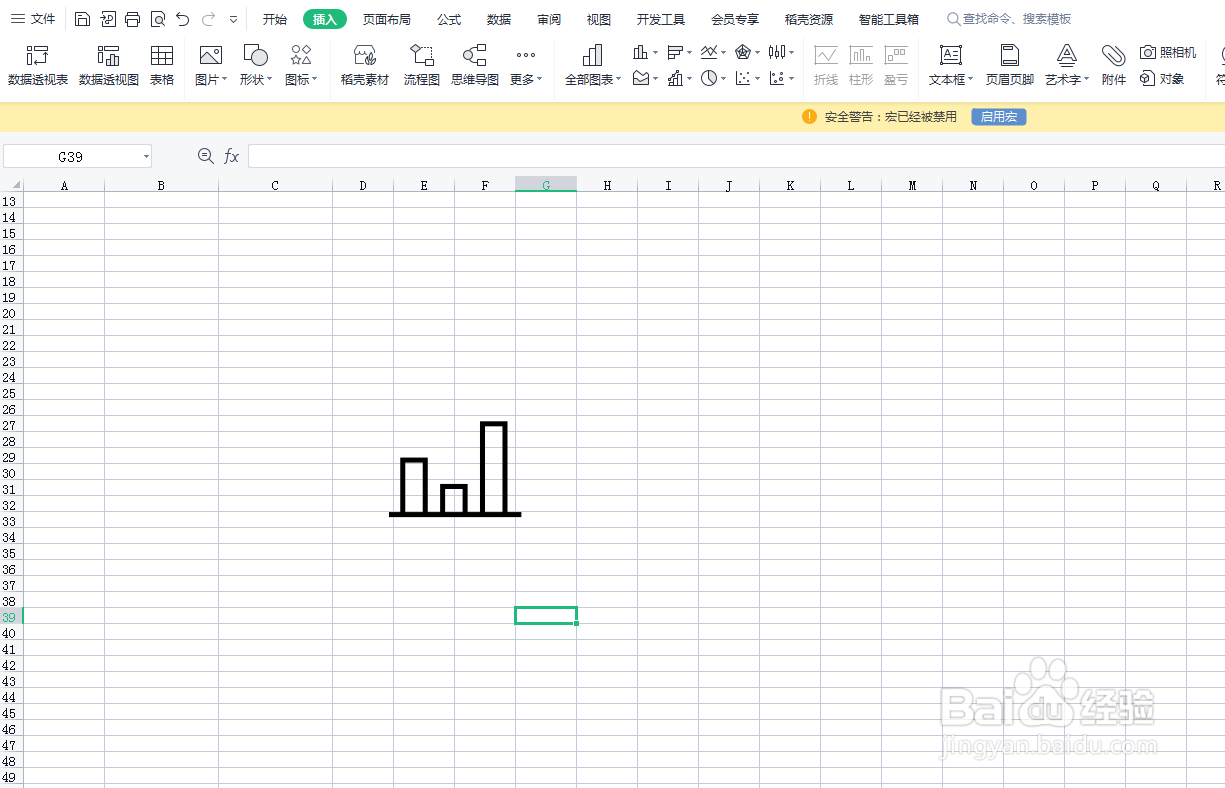
Task: Open the 稻壳资源 tab
Action: tap(809, 19)
